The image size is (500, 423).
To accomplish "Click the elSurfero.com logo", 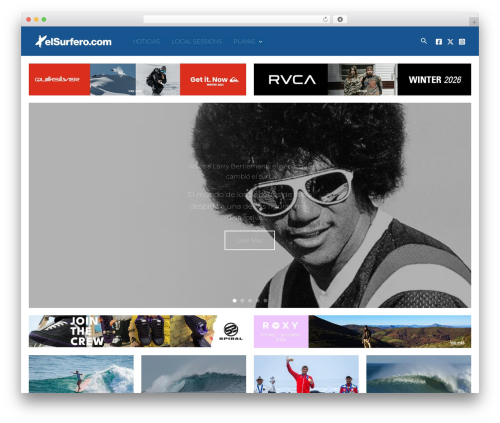I will point(73,41).
